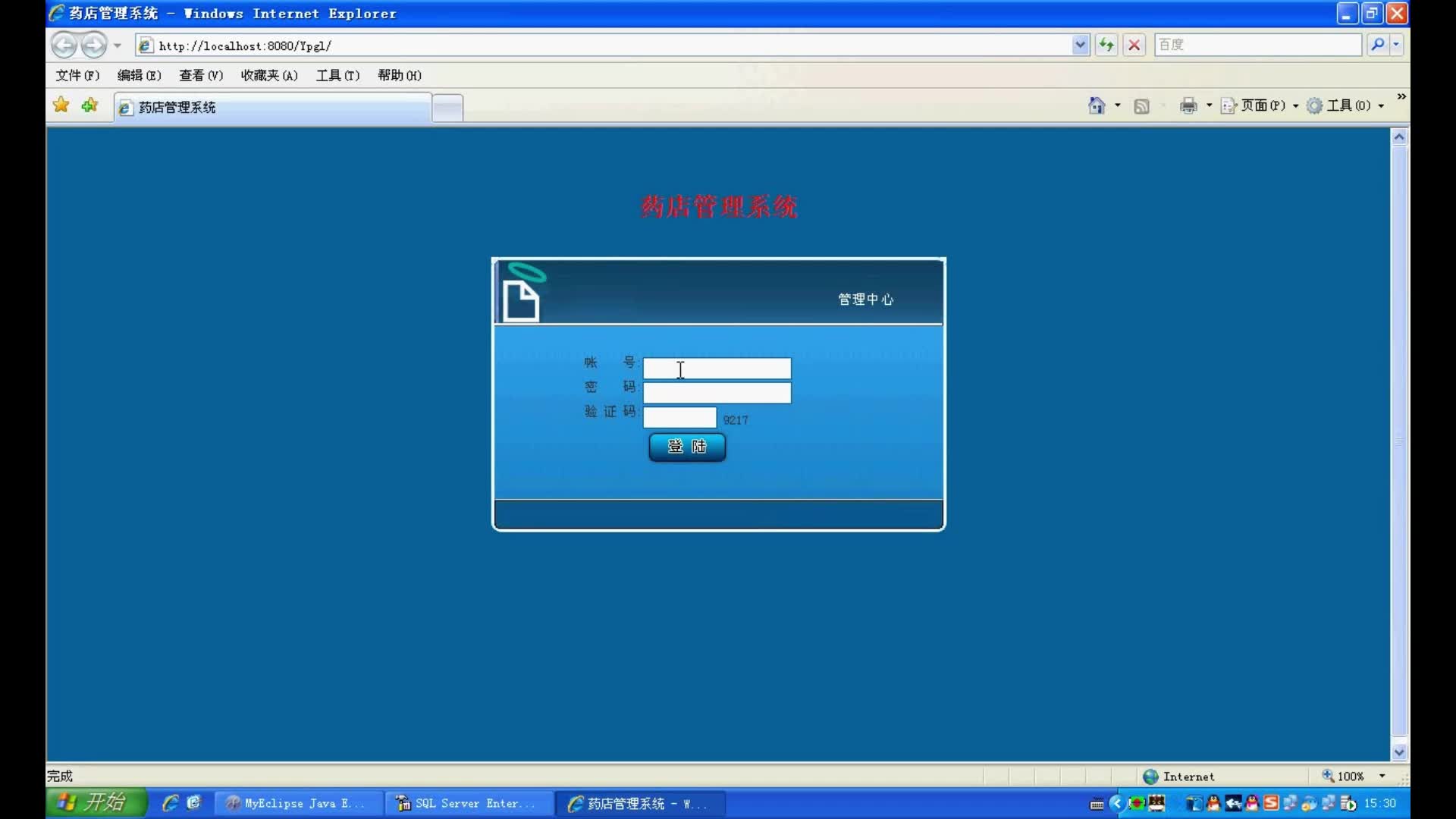Open the 文件(F) menu
Screen dimensions: 1456x819
click(77, 75)
